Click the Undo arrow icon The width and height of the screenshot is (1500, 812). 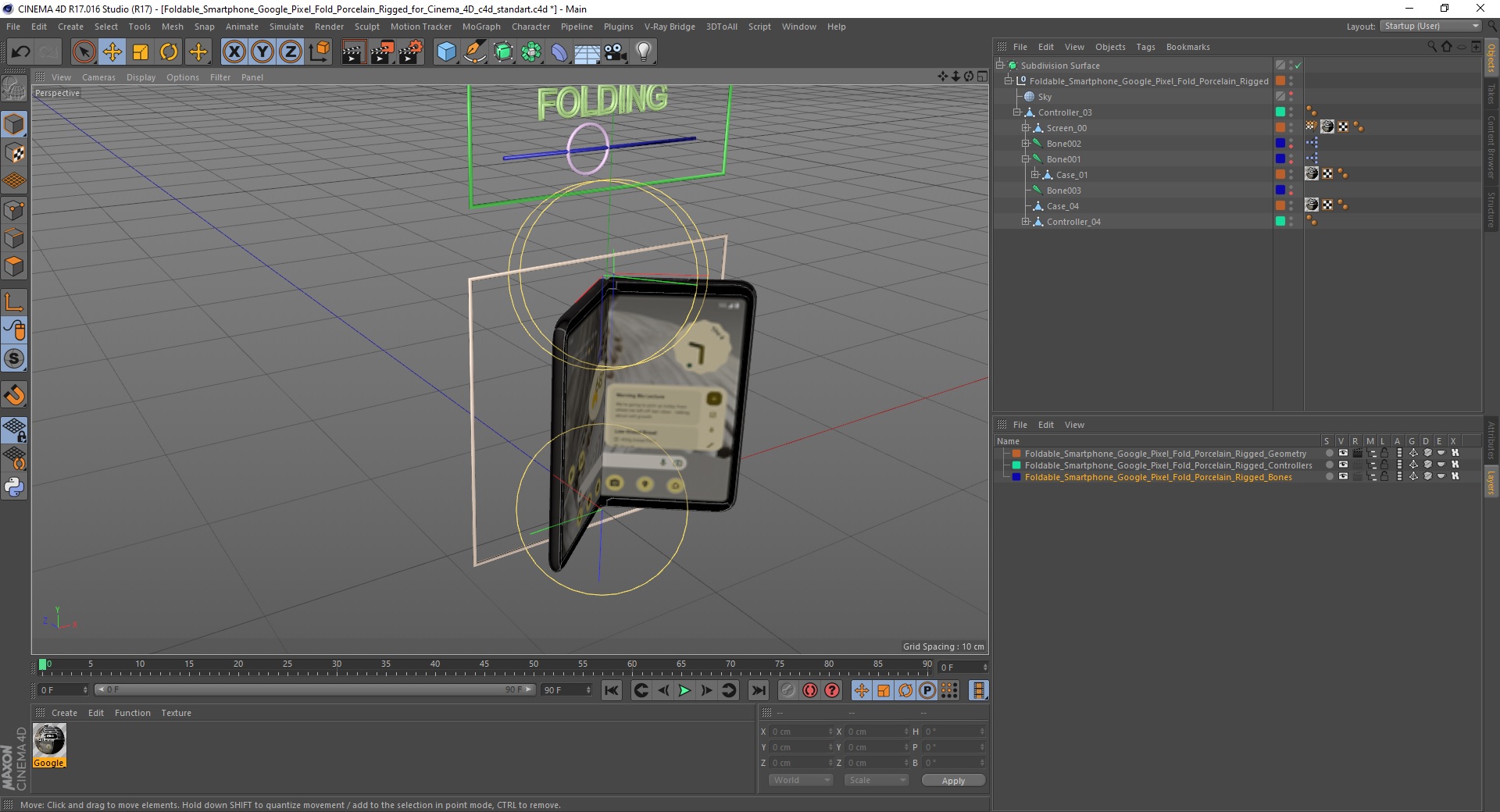(x=21, y=52)
